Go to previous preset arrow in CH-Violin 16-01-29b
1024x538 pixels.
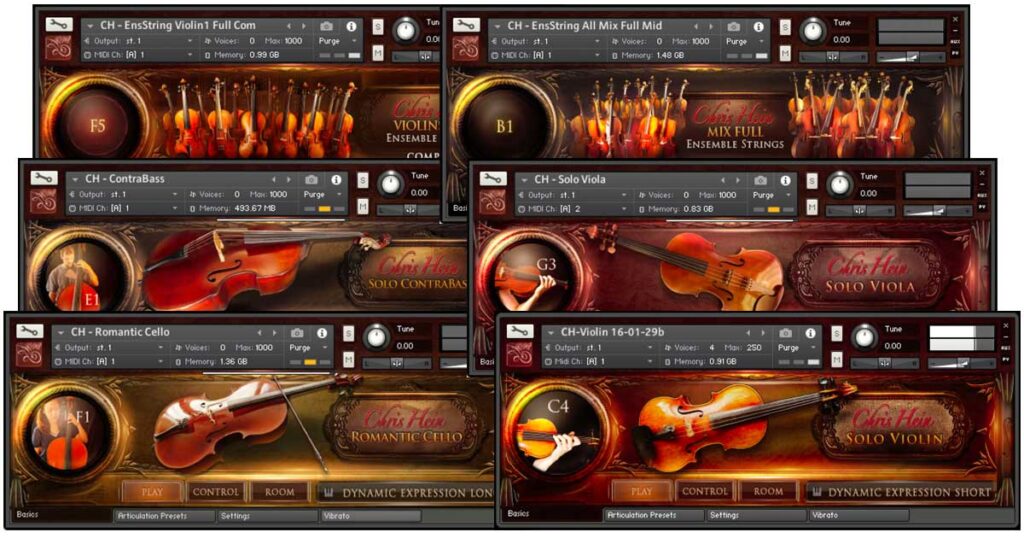[x=748, y=332]
